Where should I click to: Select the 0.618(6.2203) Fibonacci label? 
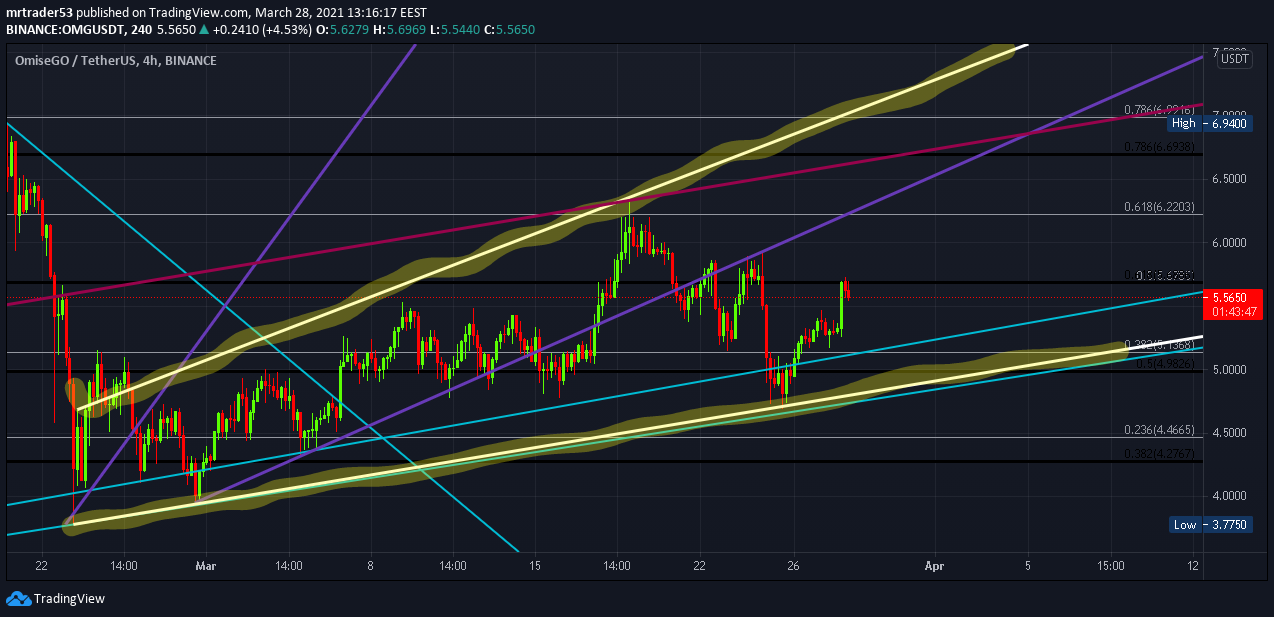(1159, 208)
